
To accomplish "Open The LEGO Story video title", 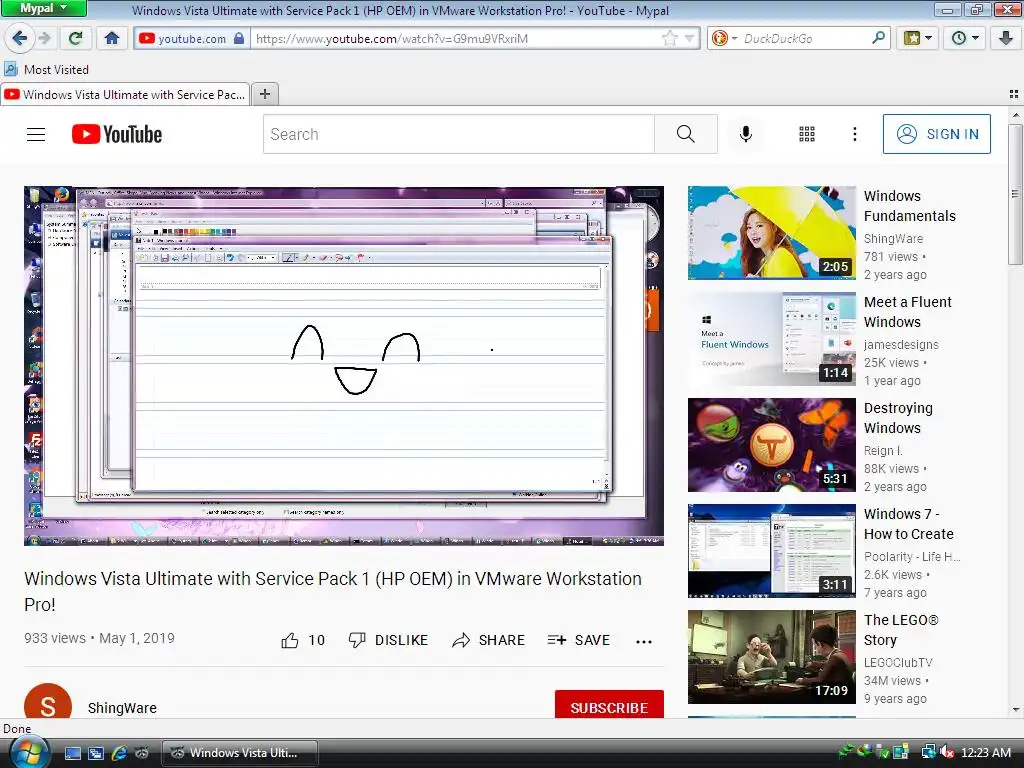I will 901,630.
